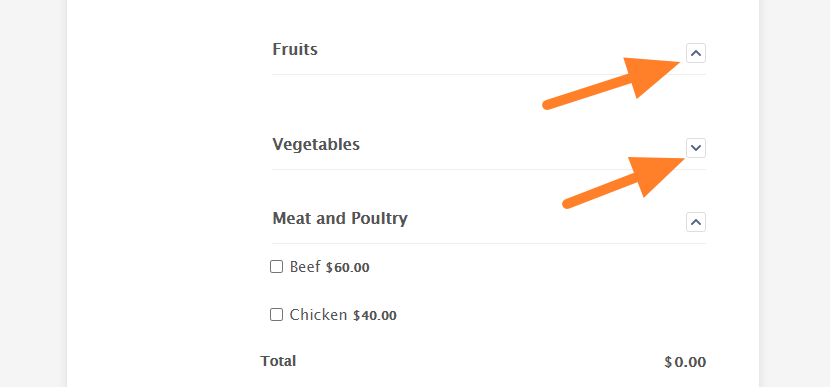Expand the Vegetables section with the down chevron
The image size is (830, 387).
pyautogui.click(x=696, y=148)
